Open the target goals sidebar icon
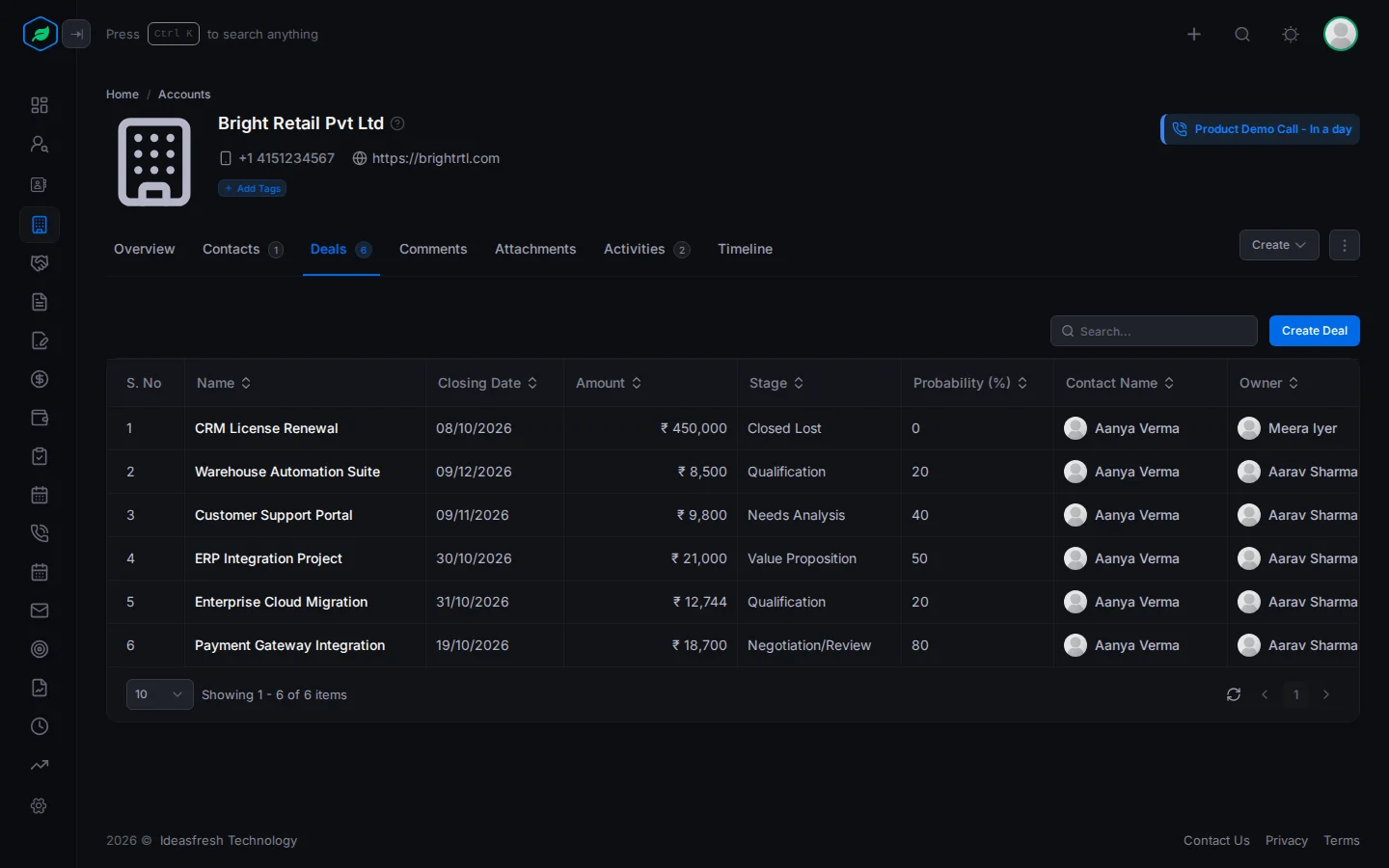Screen dimensions: 1389x868 (40, 649)
